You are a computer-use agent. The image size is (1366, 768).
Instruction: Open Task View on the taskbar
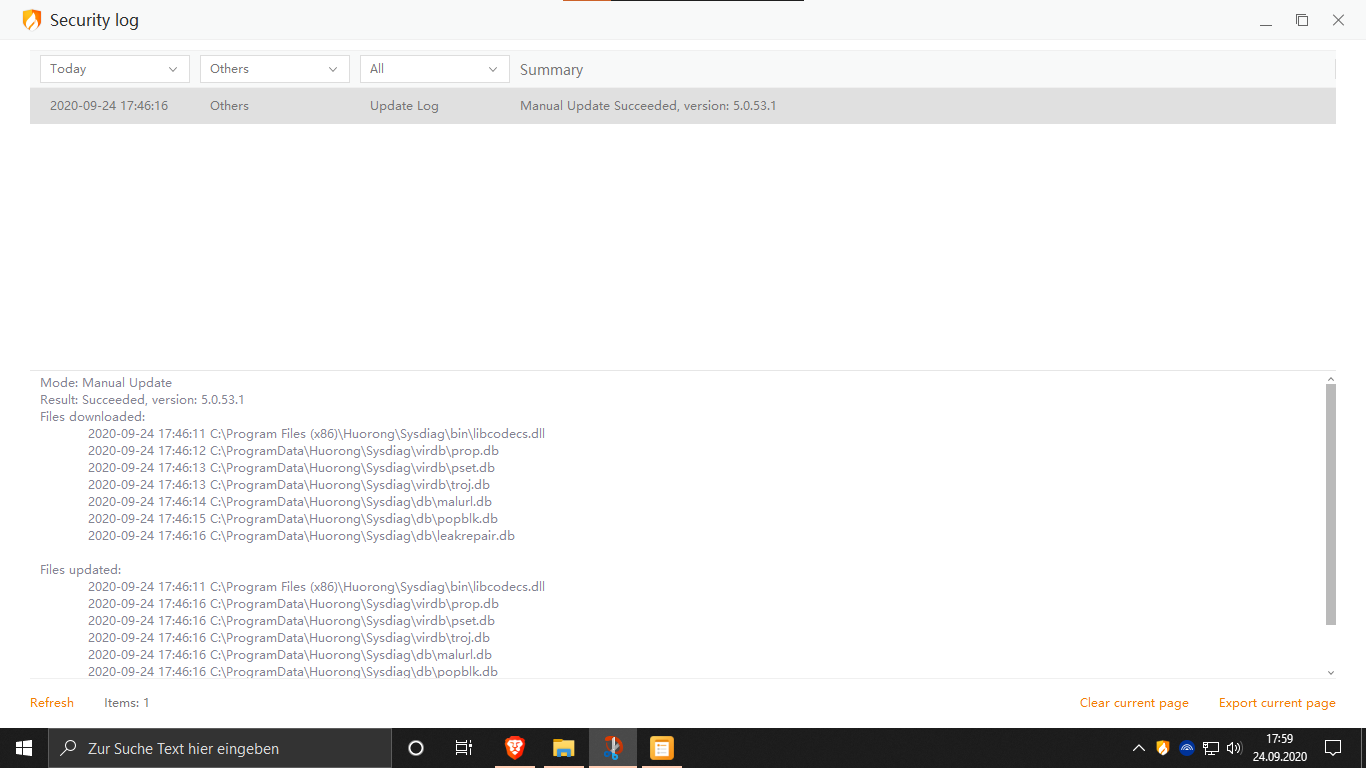464,748
